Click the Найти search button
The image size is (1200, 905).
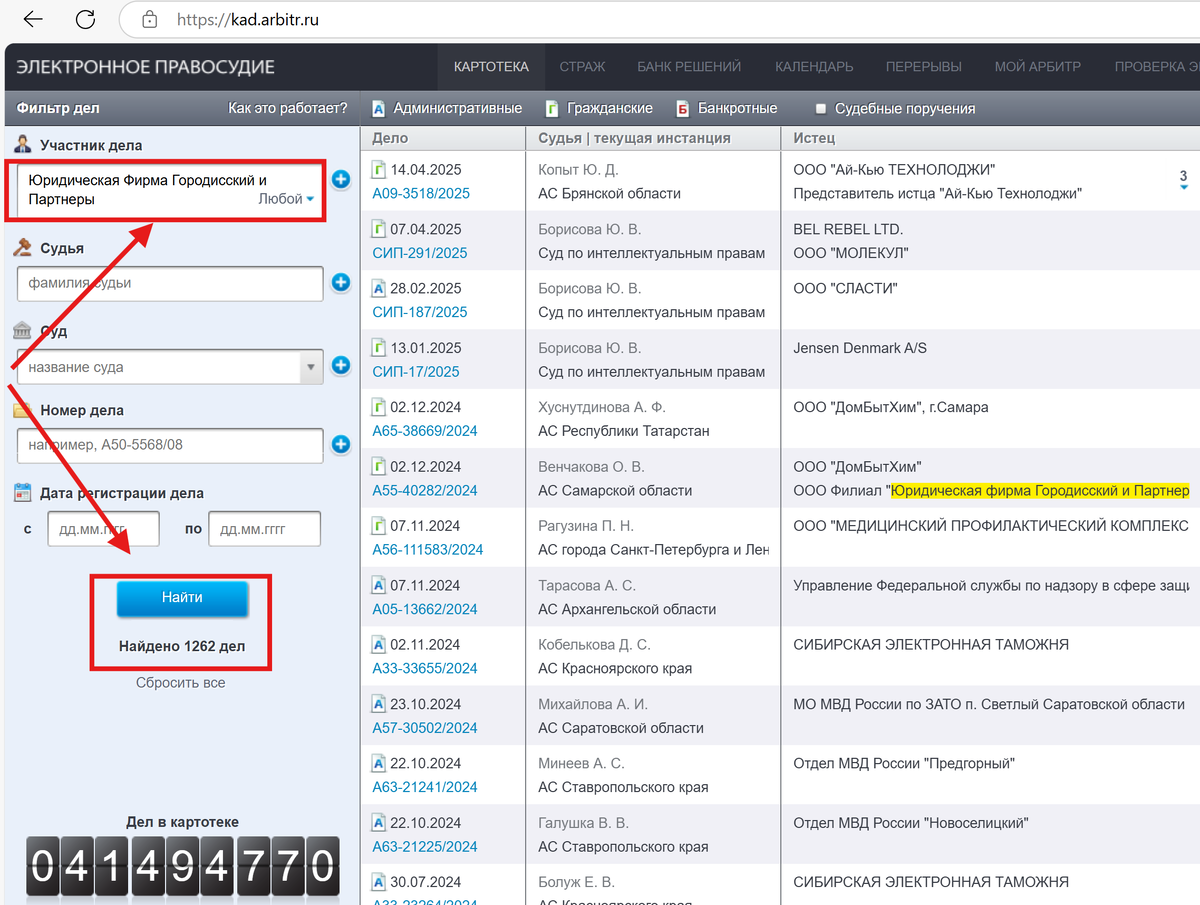(182, 597)
